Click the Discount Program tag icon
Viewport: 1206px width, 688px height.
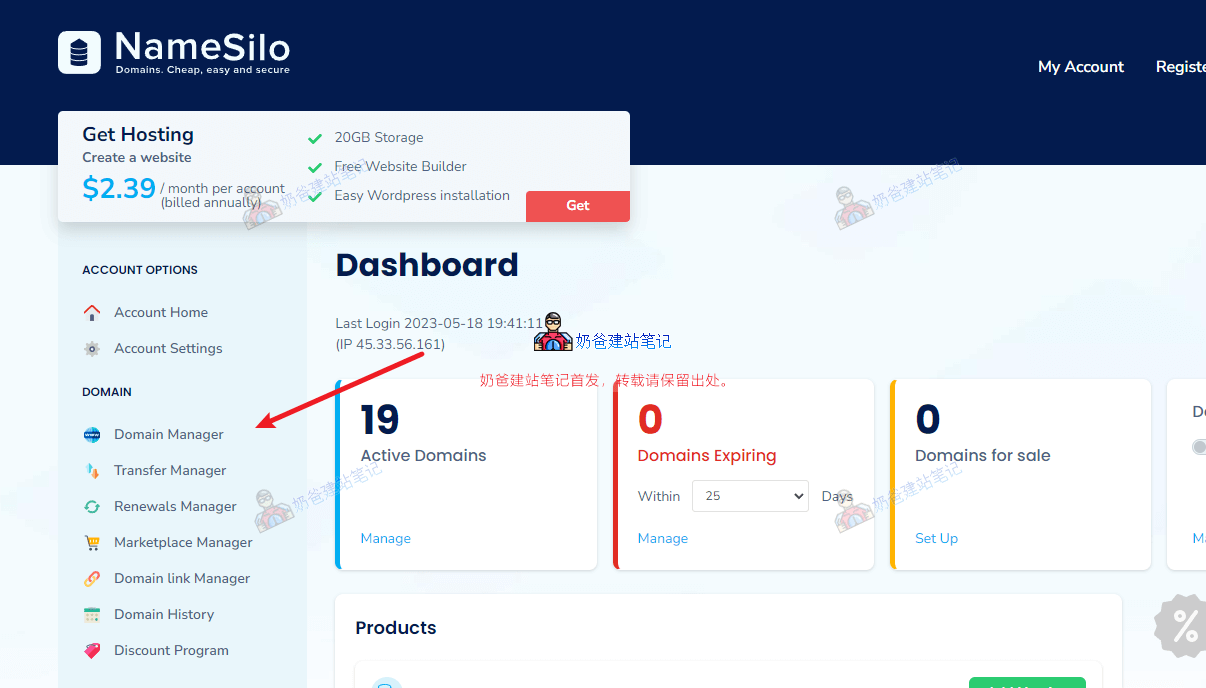[92, 651]
